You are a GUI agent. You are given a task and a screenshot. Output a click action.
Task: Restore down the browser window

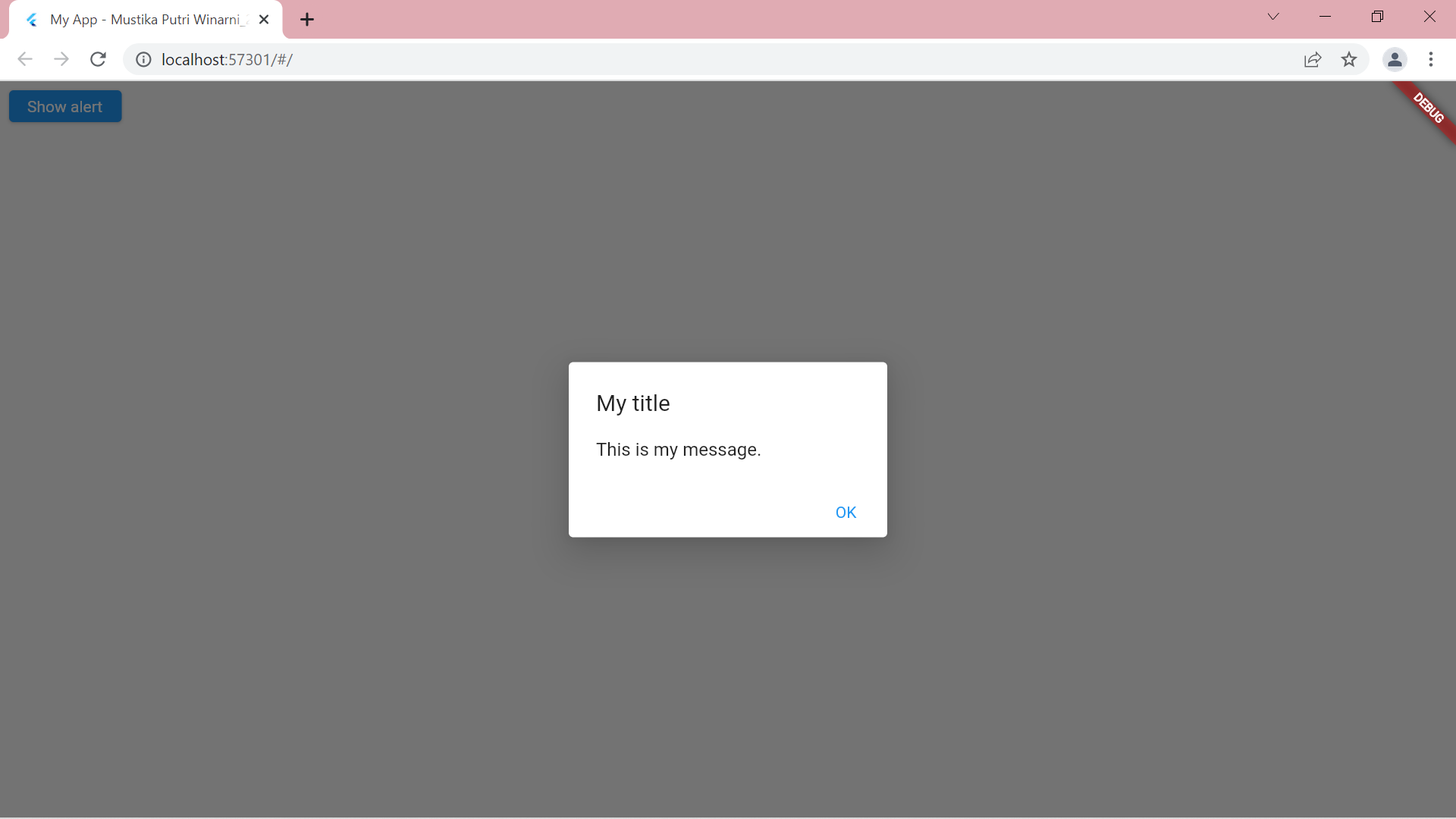pos(1377,17)
